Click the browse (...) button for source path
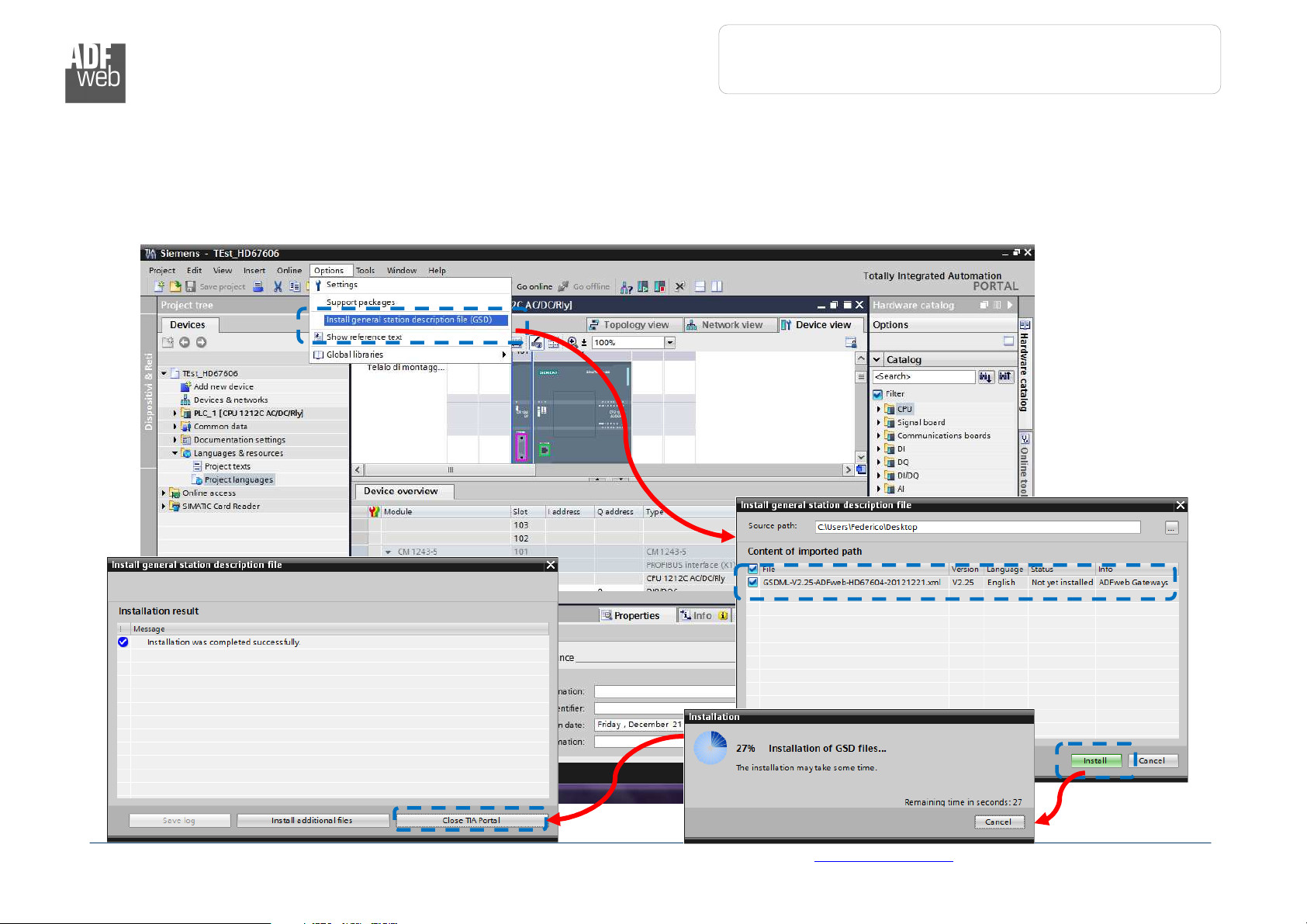 1171,528
